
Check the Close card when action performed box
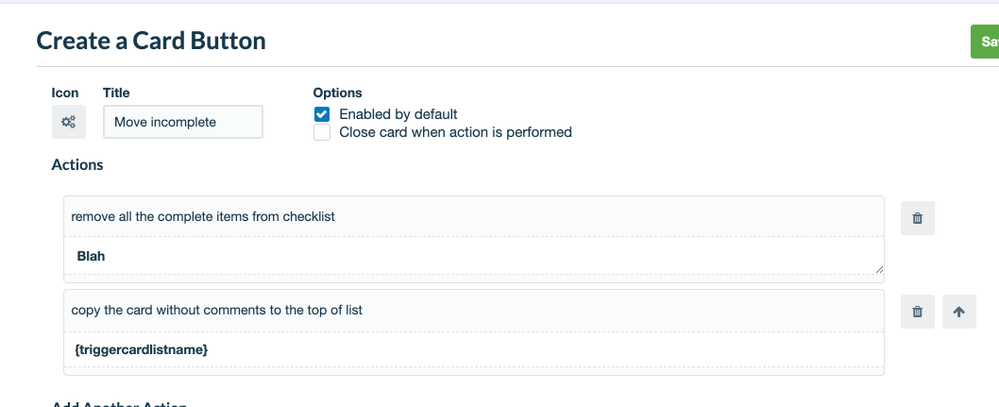(322, 132)
